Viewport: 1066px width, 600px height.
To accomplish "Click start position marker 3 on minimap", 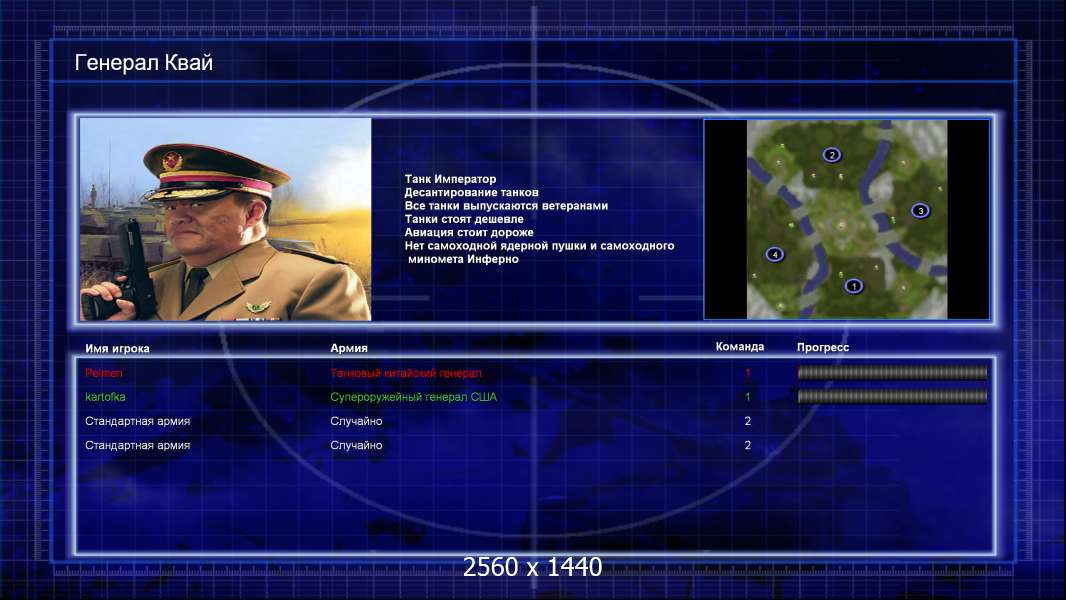I will click(x=921, y=211).
